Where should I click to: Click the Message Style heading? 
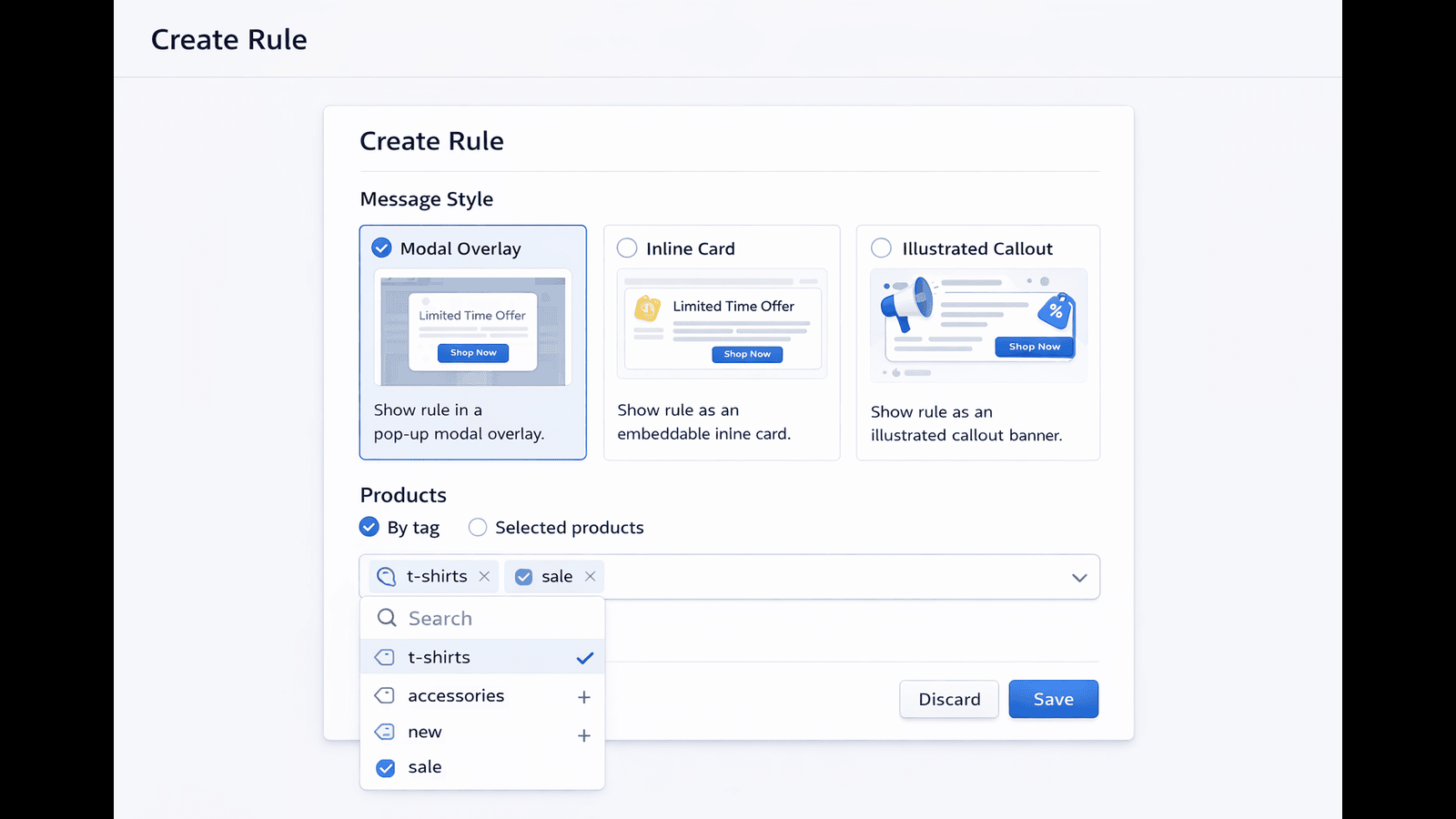(x=427, y=199)
